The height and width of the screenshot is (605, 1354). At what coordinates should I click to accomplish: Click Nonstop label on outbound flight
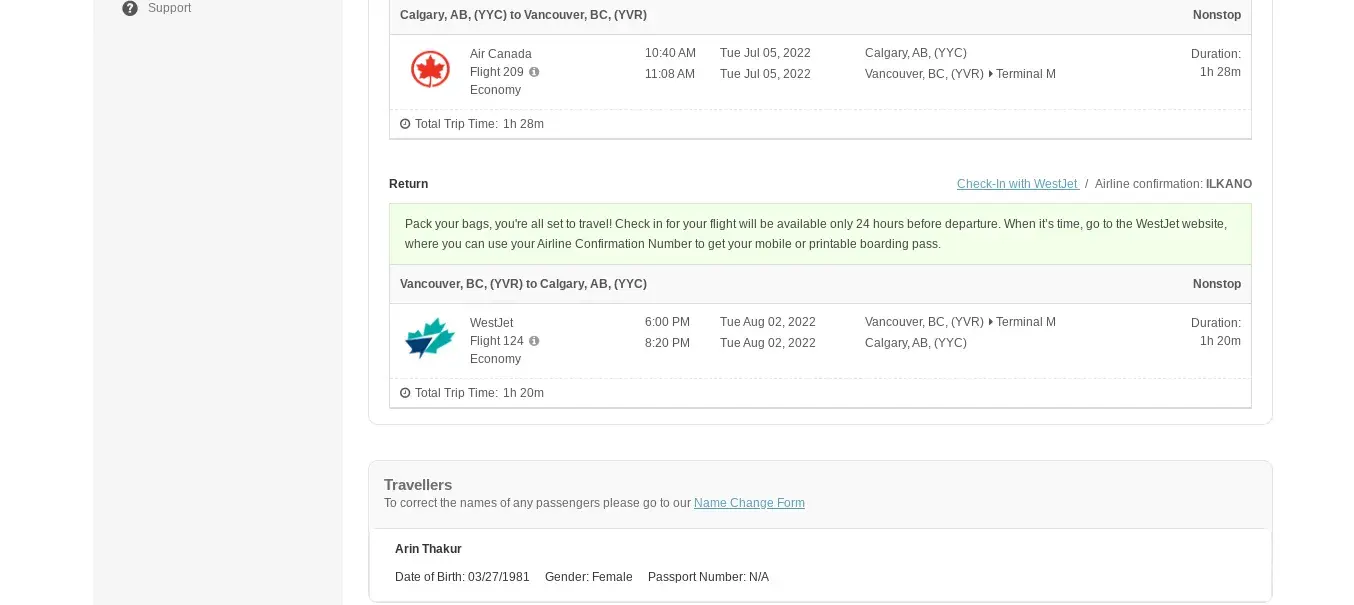point(1217,15)
